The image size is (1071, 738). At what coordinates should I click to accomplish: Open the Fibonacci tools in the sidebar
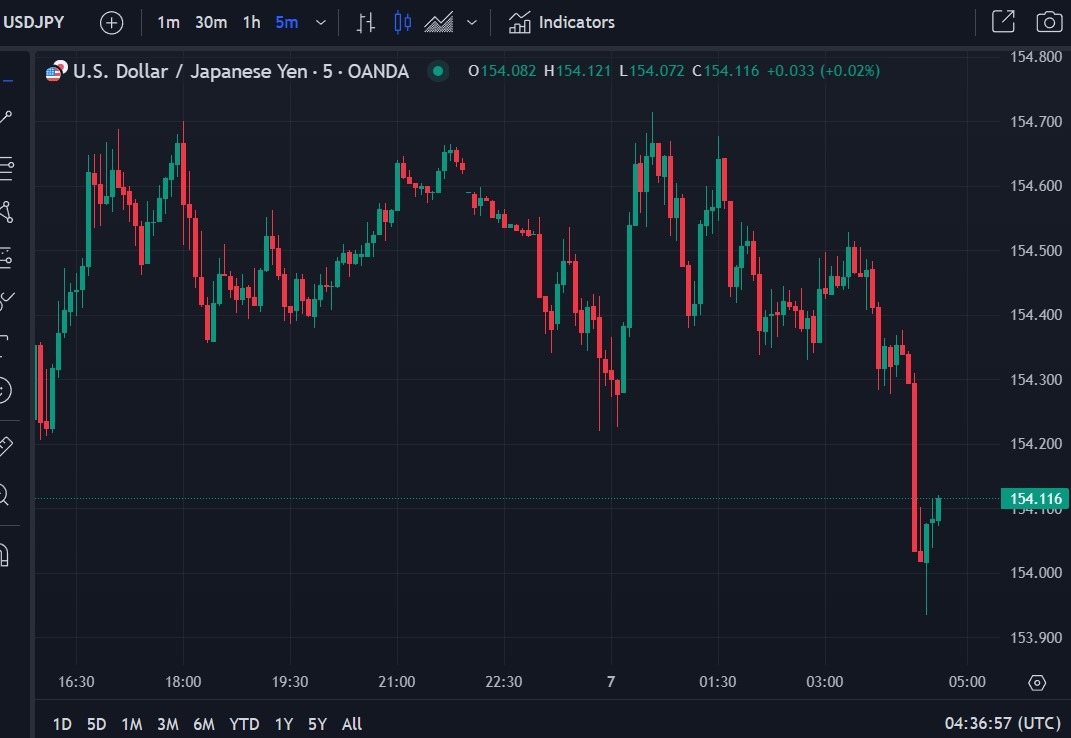[8, 168]
